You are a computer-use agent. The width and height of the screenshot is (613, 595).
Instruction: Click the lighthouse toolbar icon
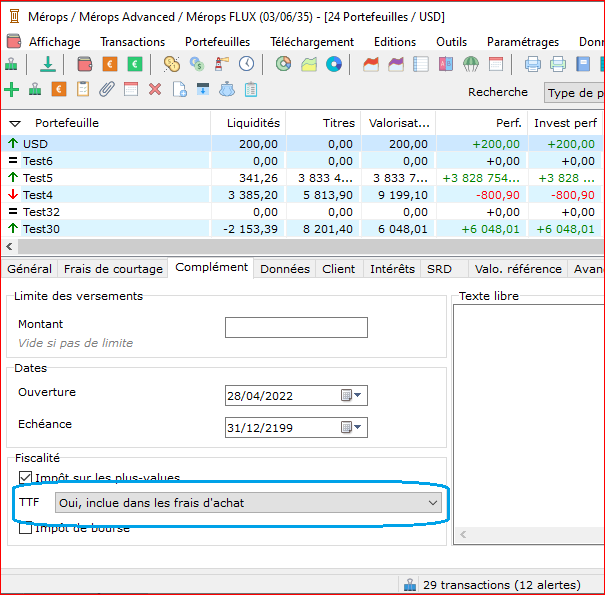click(222, 64)
